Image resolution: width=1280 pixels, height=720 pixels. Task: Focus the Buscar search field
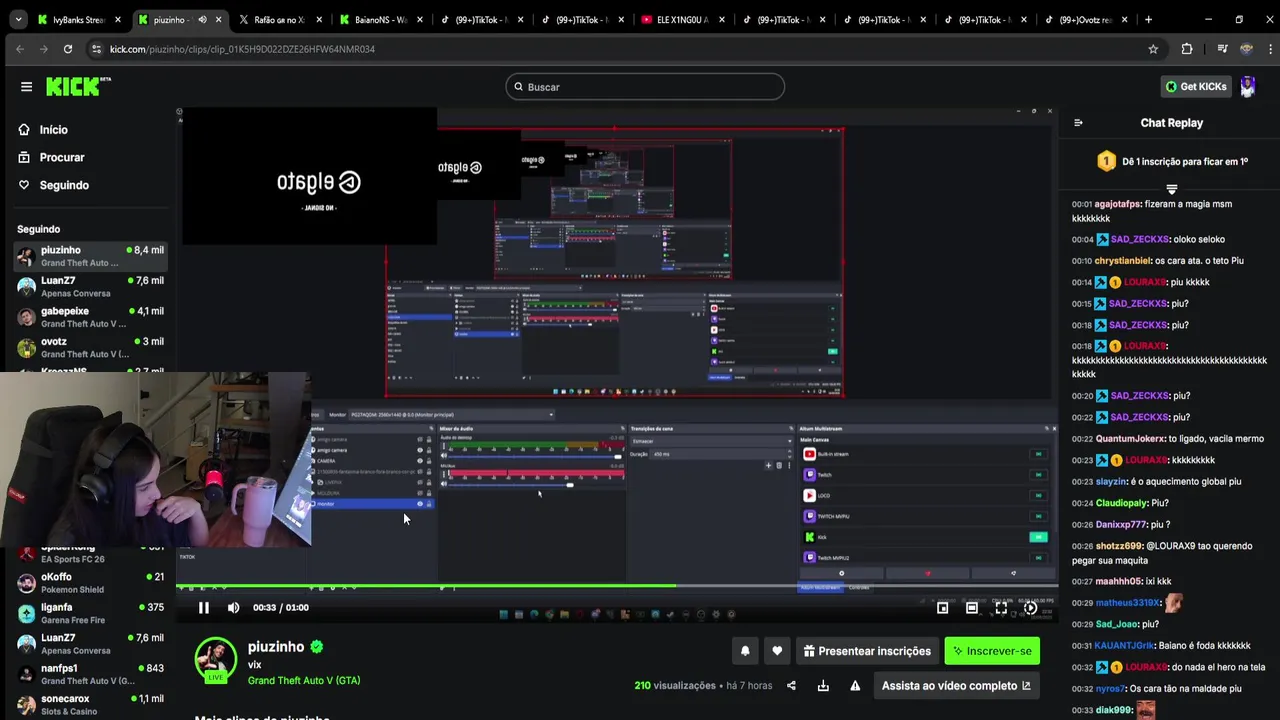point(645,87)
